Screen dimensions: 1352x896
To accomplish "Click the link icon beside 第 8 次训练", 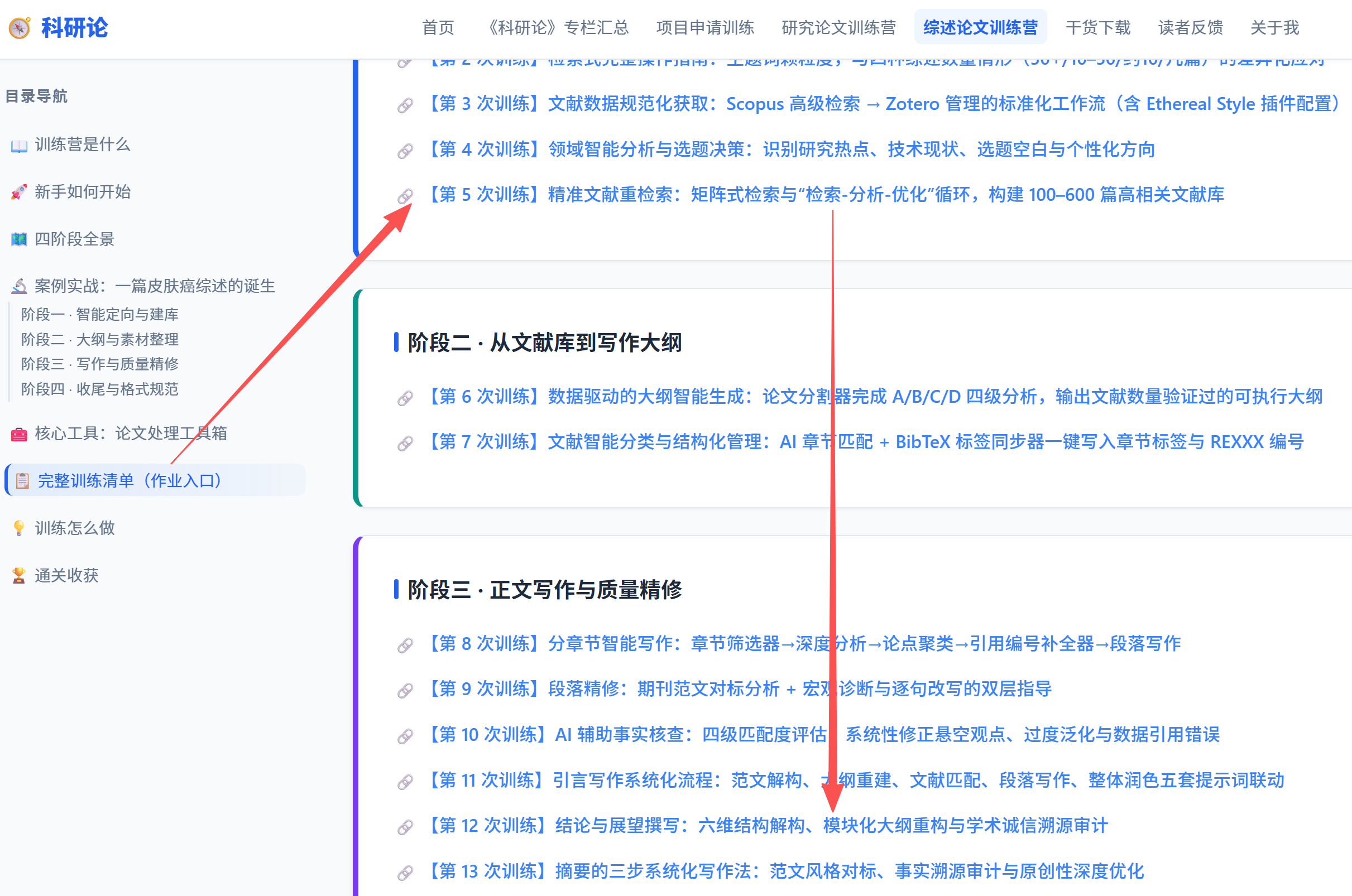I will tap(405, 645).
